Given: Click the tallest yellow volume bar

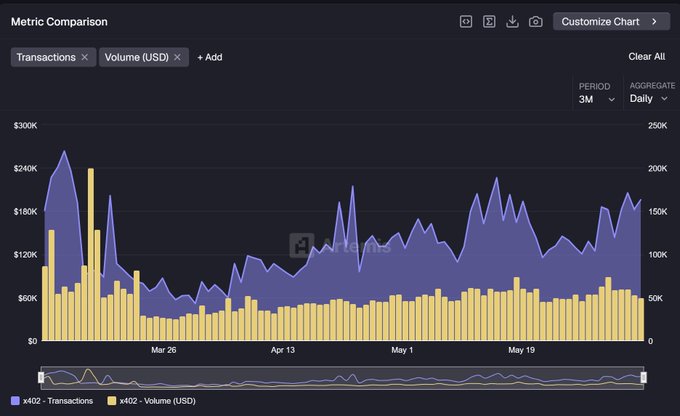Looking at the screenshot, I should click(91, 255).
